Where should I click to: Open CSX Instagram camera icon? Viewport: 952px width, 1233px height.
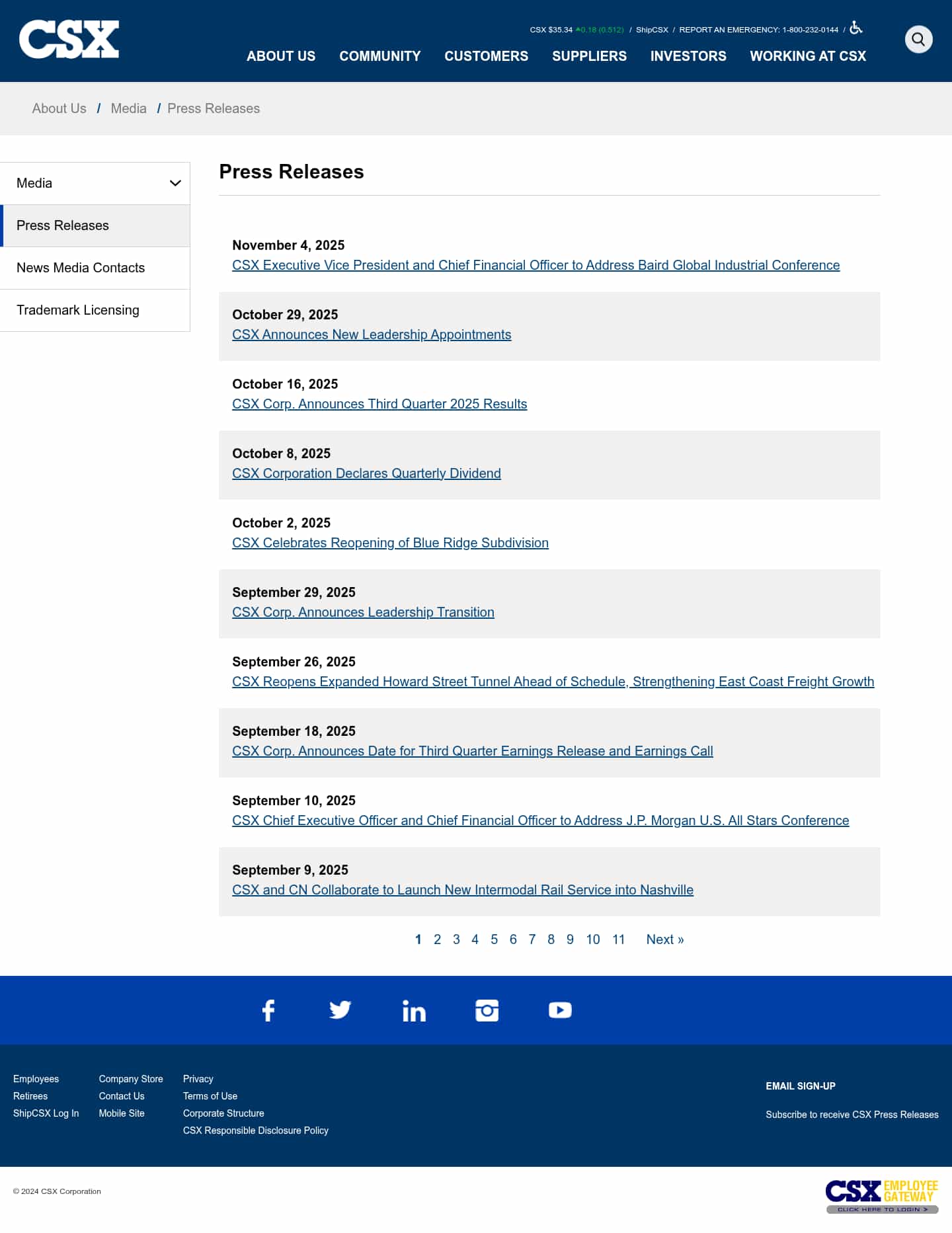(x=487, y=1010)
